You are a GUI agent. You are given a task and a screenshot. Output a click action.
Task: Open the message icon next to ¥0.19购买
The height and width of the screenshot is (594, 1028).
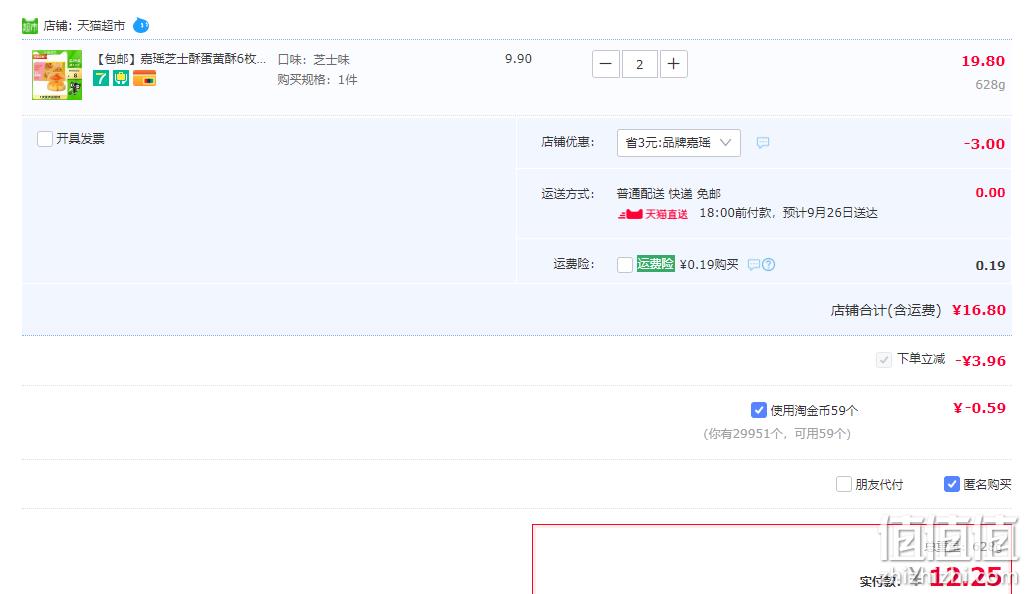(x=754, y=264)
